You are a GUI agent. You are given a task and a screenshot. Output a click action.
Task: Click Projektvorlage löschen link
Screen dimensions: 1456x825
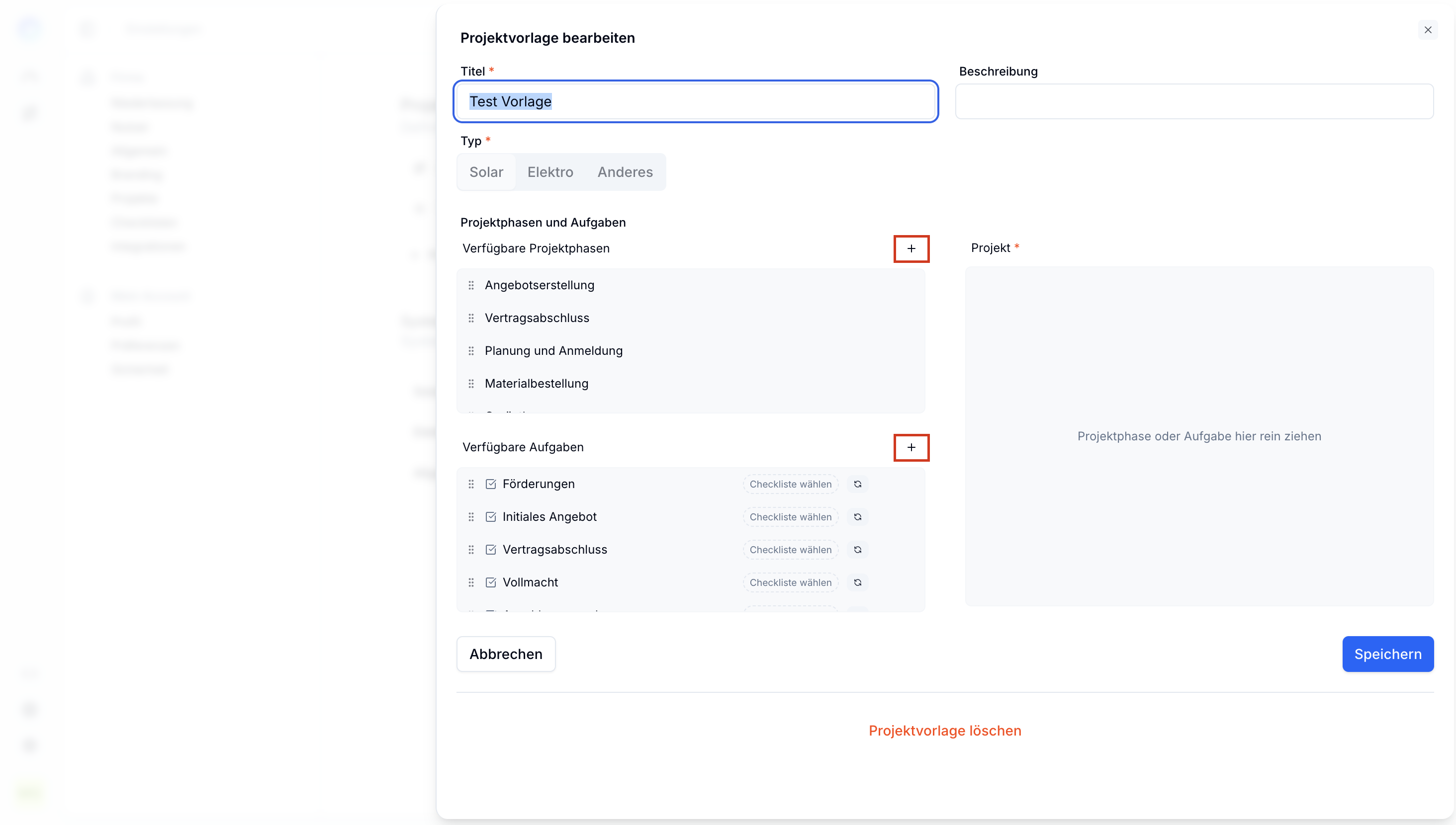pyautogui.click(x=945, y=731)
